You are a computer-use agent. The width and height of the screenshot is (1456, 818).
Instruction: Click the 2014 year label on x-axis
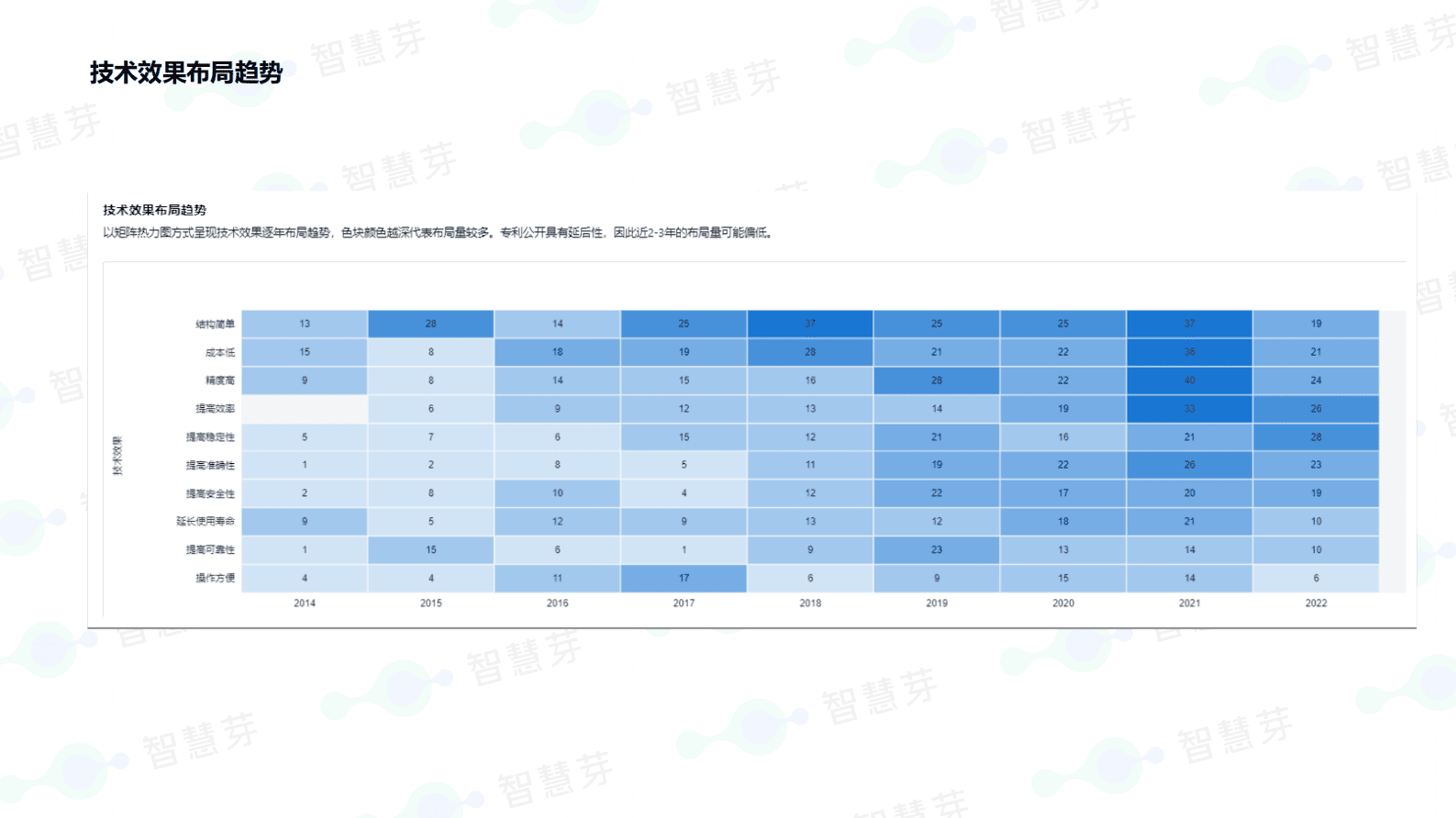(x=305, y=603)
